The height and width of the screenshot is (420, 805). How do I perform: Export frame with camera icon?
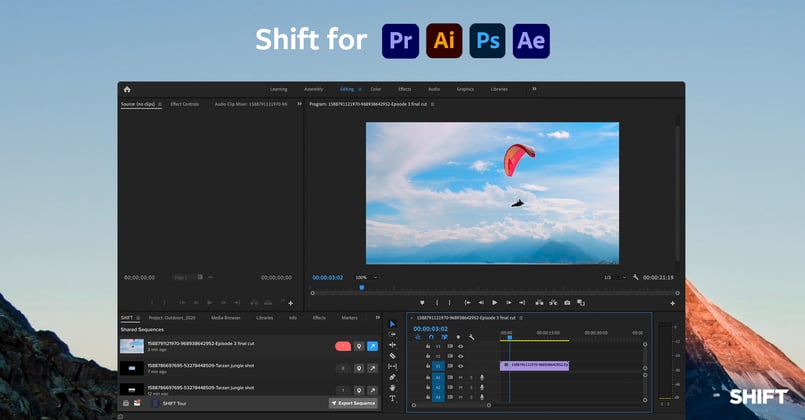coord(567,303)
